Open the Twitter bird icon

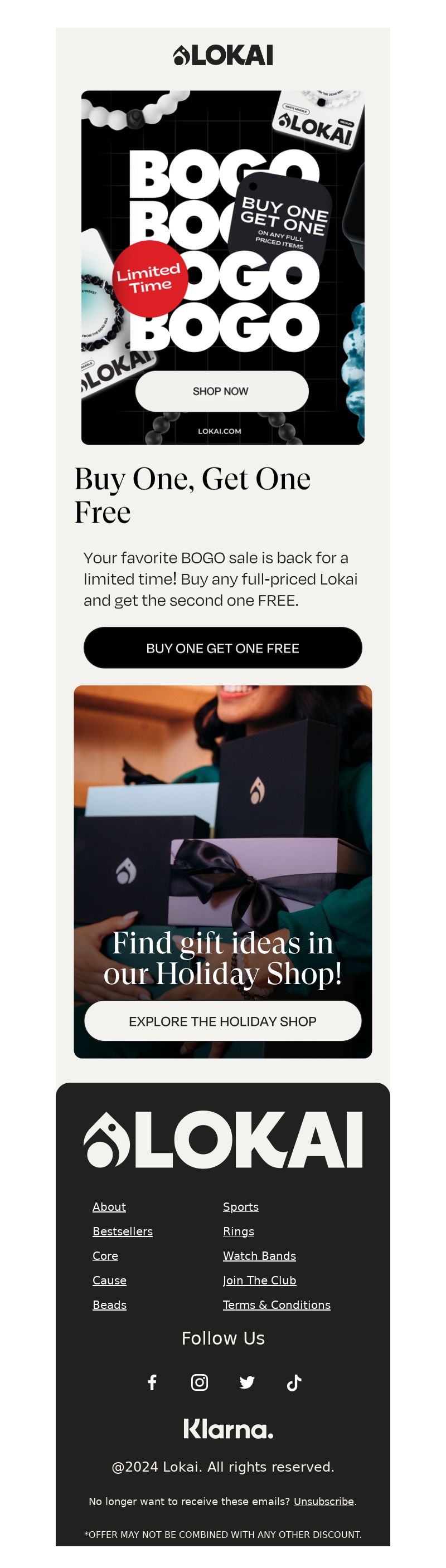tap(247, 1382)
